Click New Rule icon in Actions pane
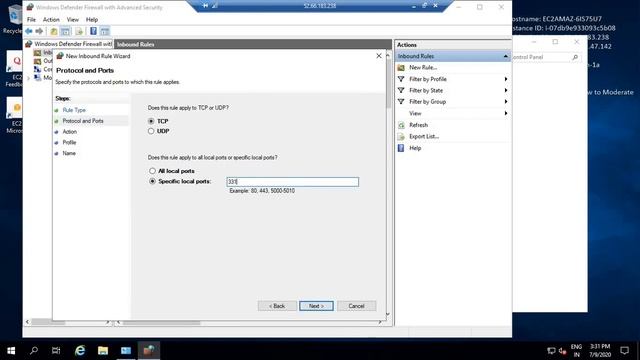The width and height of the screenshot is (640, 360). (x=401, y=68)
